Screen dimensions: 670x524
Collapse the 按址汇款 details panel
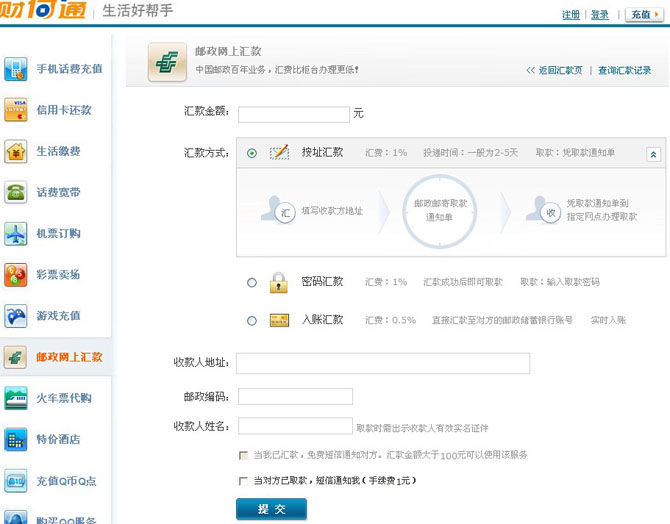coord(653,154)
